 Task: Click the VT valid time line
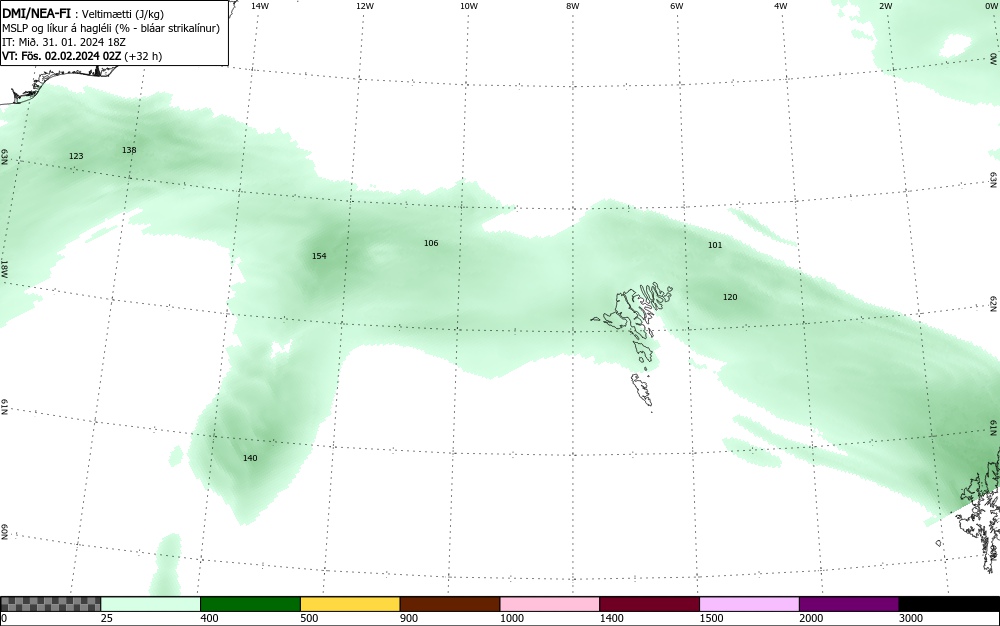tap(82, 56)
